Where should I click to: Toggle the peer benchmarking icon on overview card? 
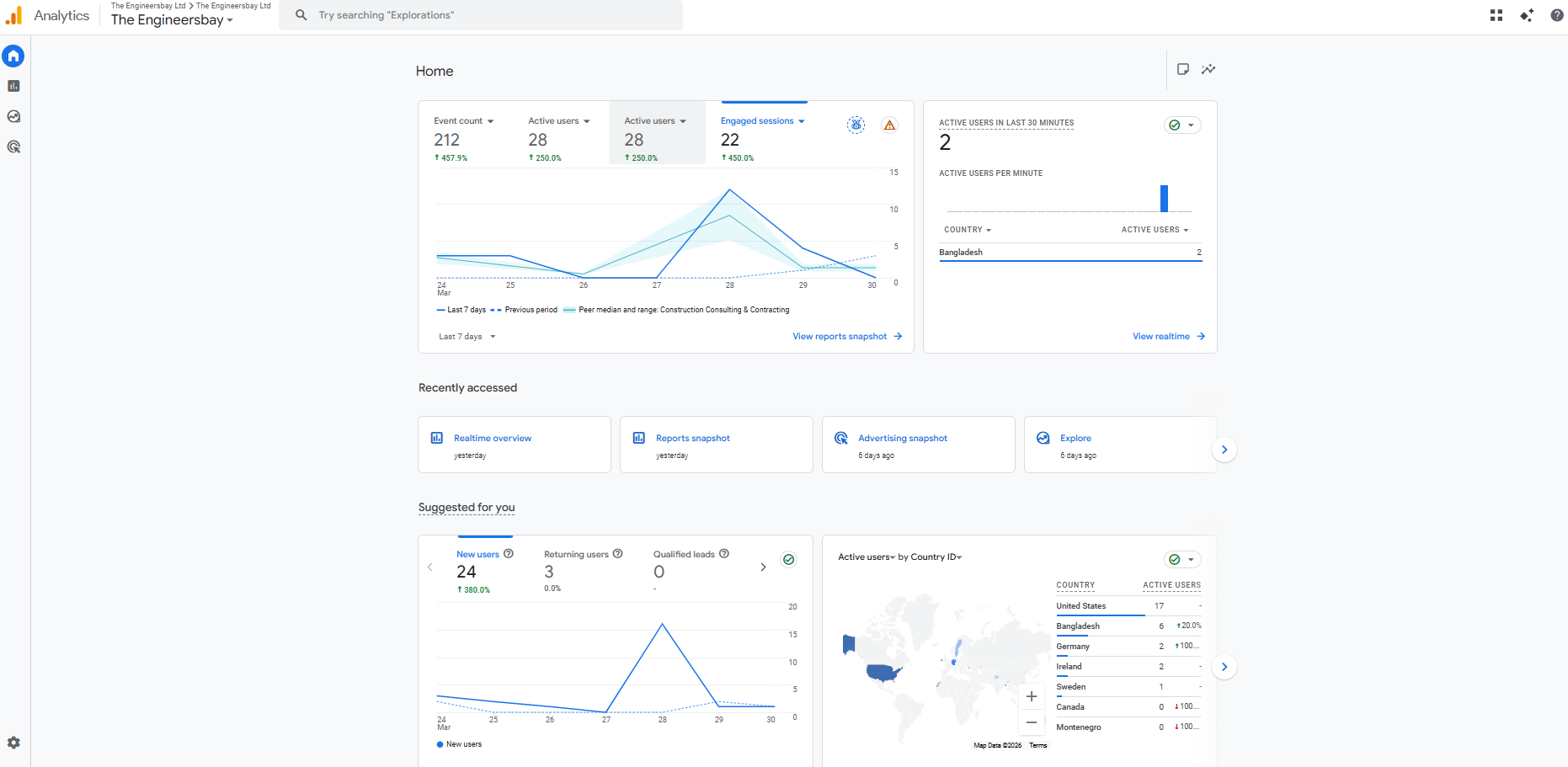[856, 125]
